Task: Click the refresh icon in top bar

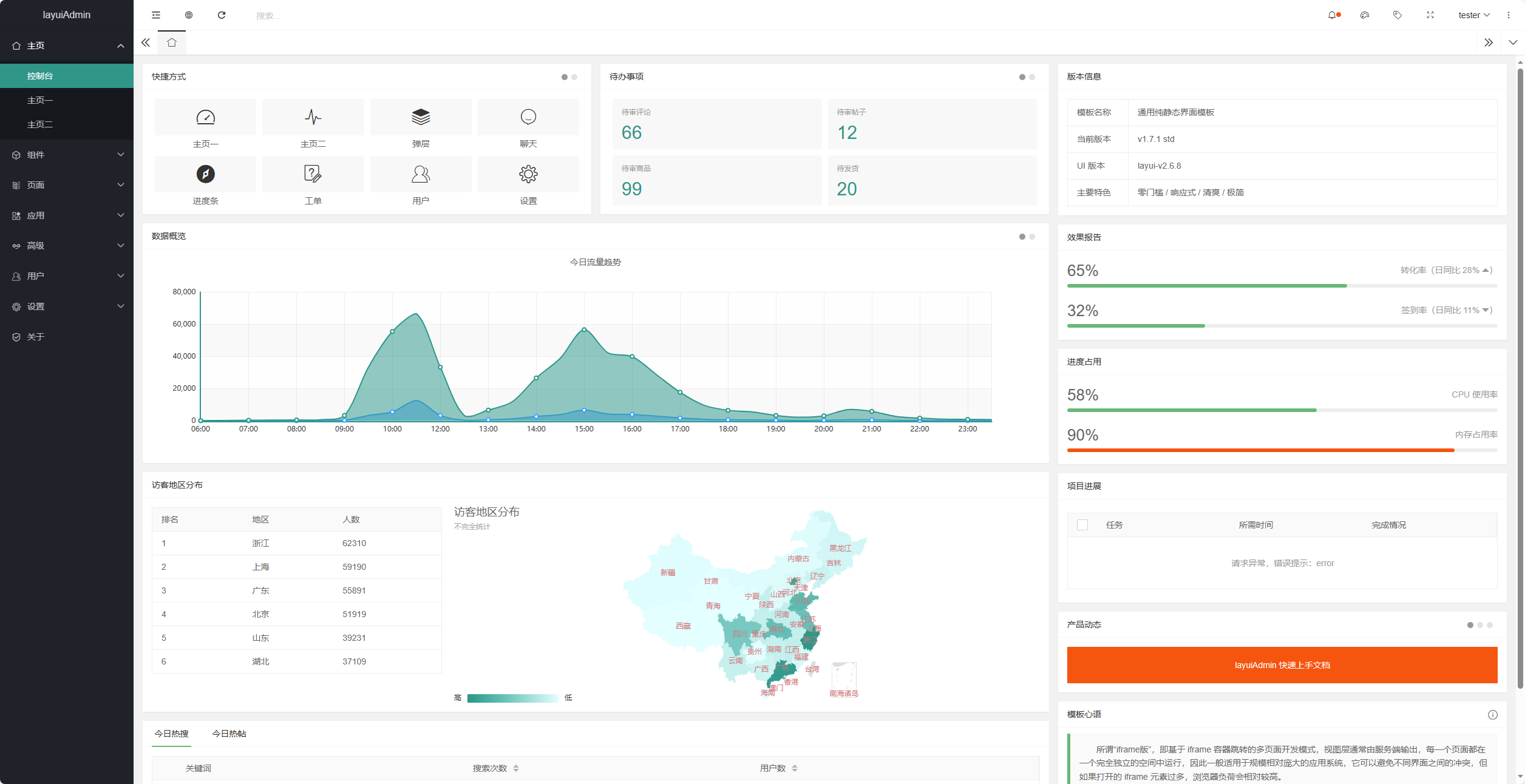Action: point(222,15)
